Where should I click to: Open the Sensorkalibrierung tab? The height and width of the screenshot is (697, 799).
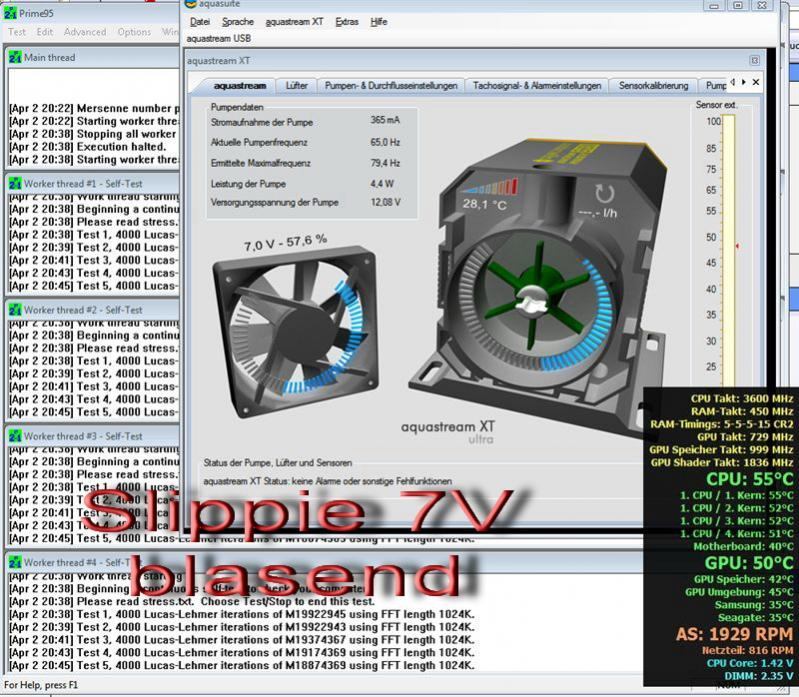tap(653, 86)
